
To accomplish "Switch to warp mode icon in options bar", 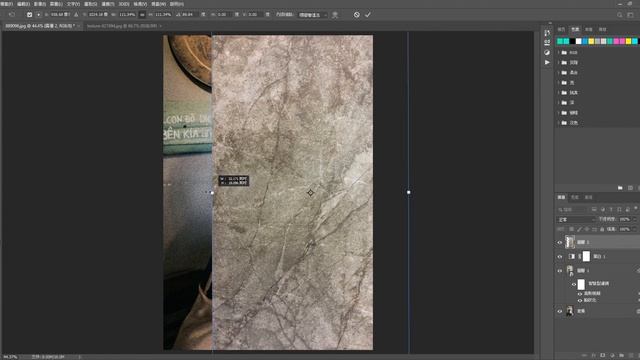I will click(x=335, y=15).
